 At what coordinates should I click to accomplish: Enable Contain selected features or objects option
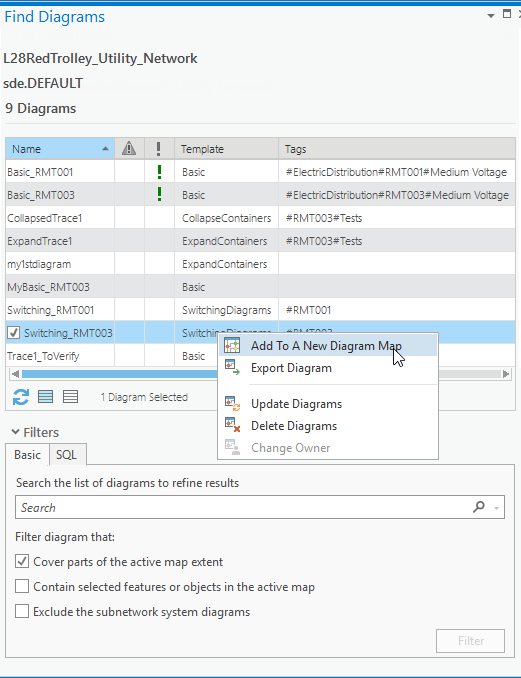pyautogui.click(x=22, y=586)
